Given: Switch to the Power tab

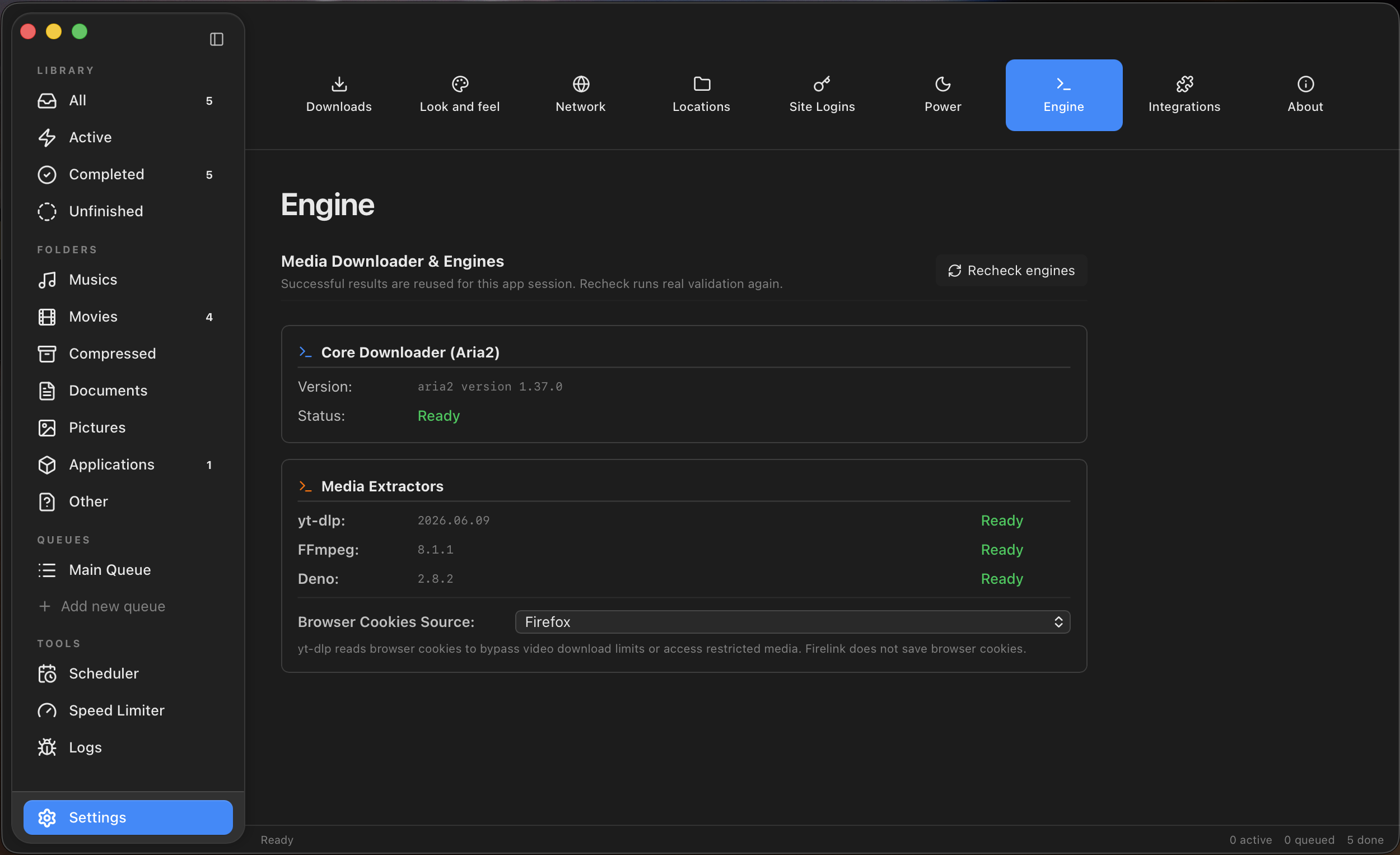Looking at the screenshot, I should pyautogui.click(x=943, y=95).
